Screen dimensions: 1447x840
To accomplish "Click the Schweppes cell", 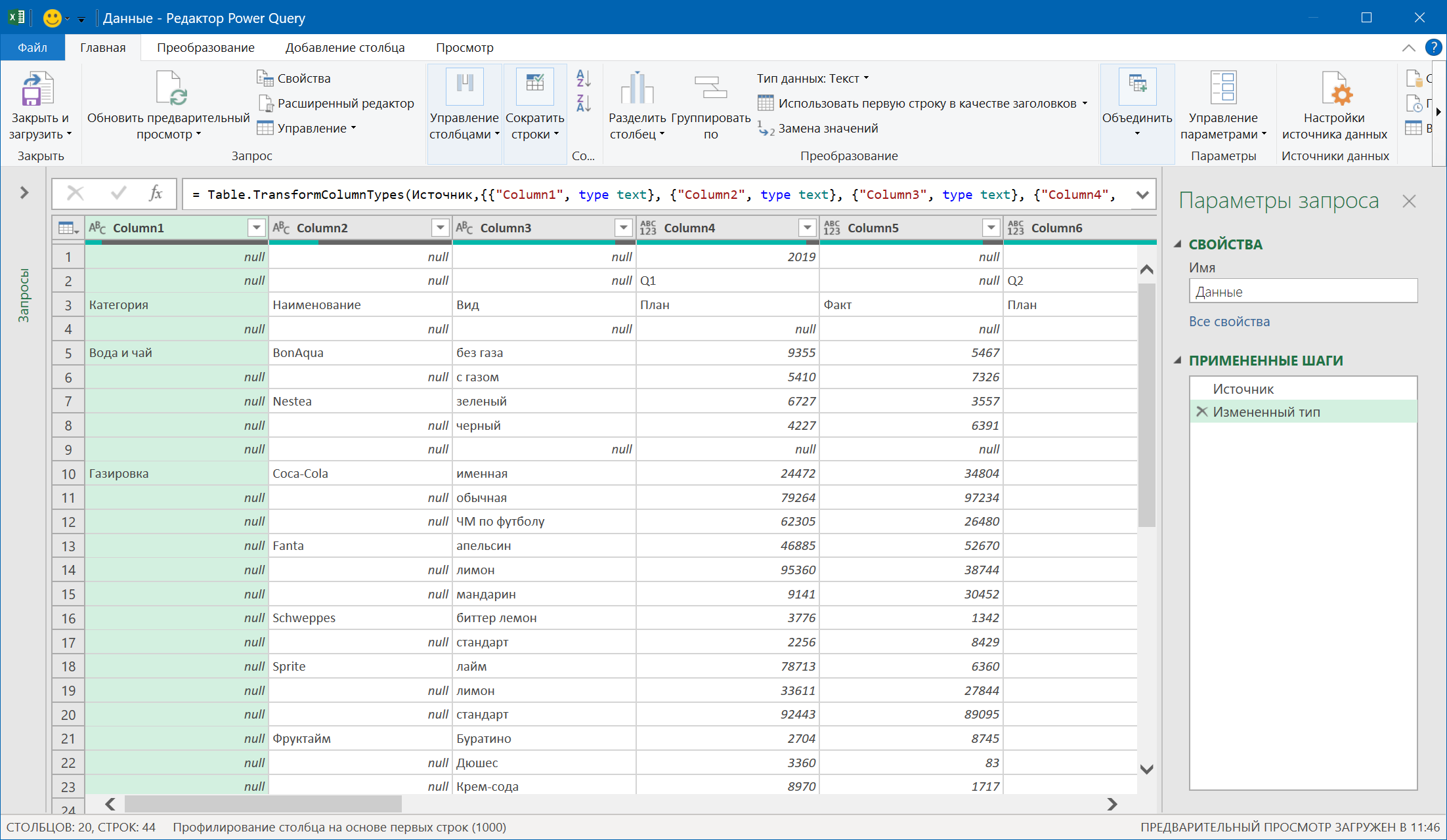I will pyautogui.click(x=360, y=618).
